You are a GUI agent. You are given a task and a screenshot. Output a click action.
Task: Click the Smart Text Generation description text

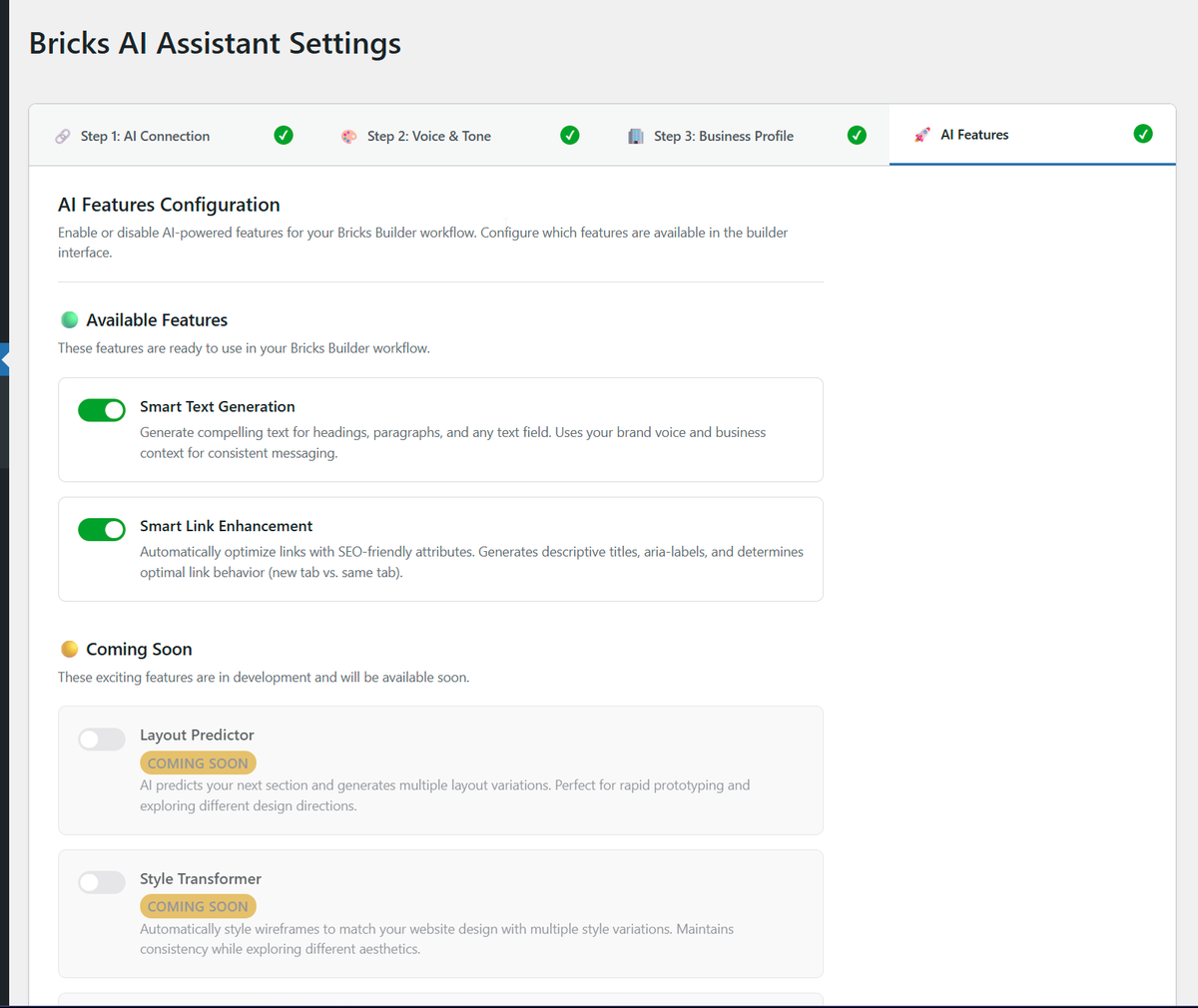(x=452, y=442)
